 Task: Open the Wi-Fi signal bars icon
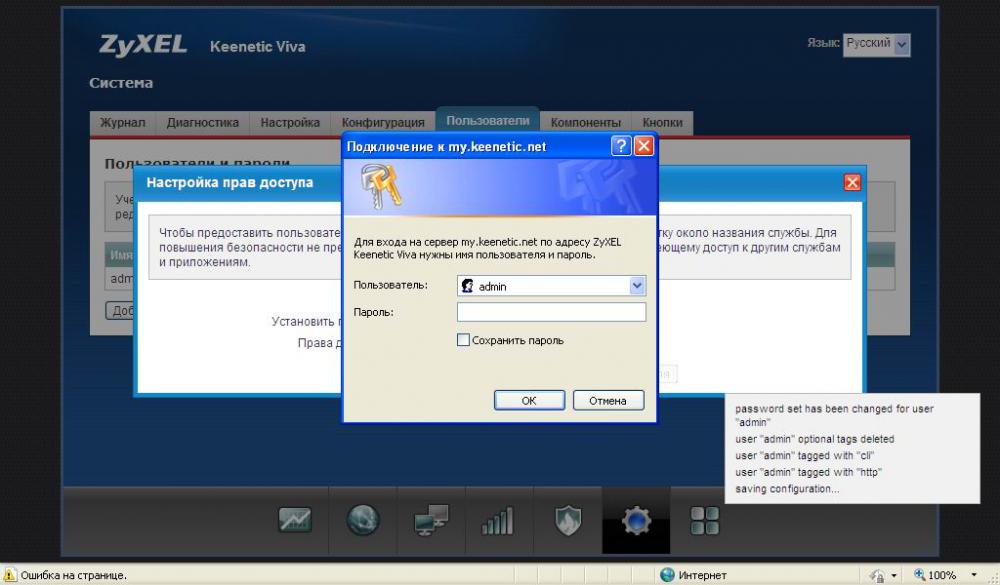click(497, 521)
